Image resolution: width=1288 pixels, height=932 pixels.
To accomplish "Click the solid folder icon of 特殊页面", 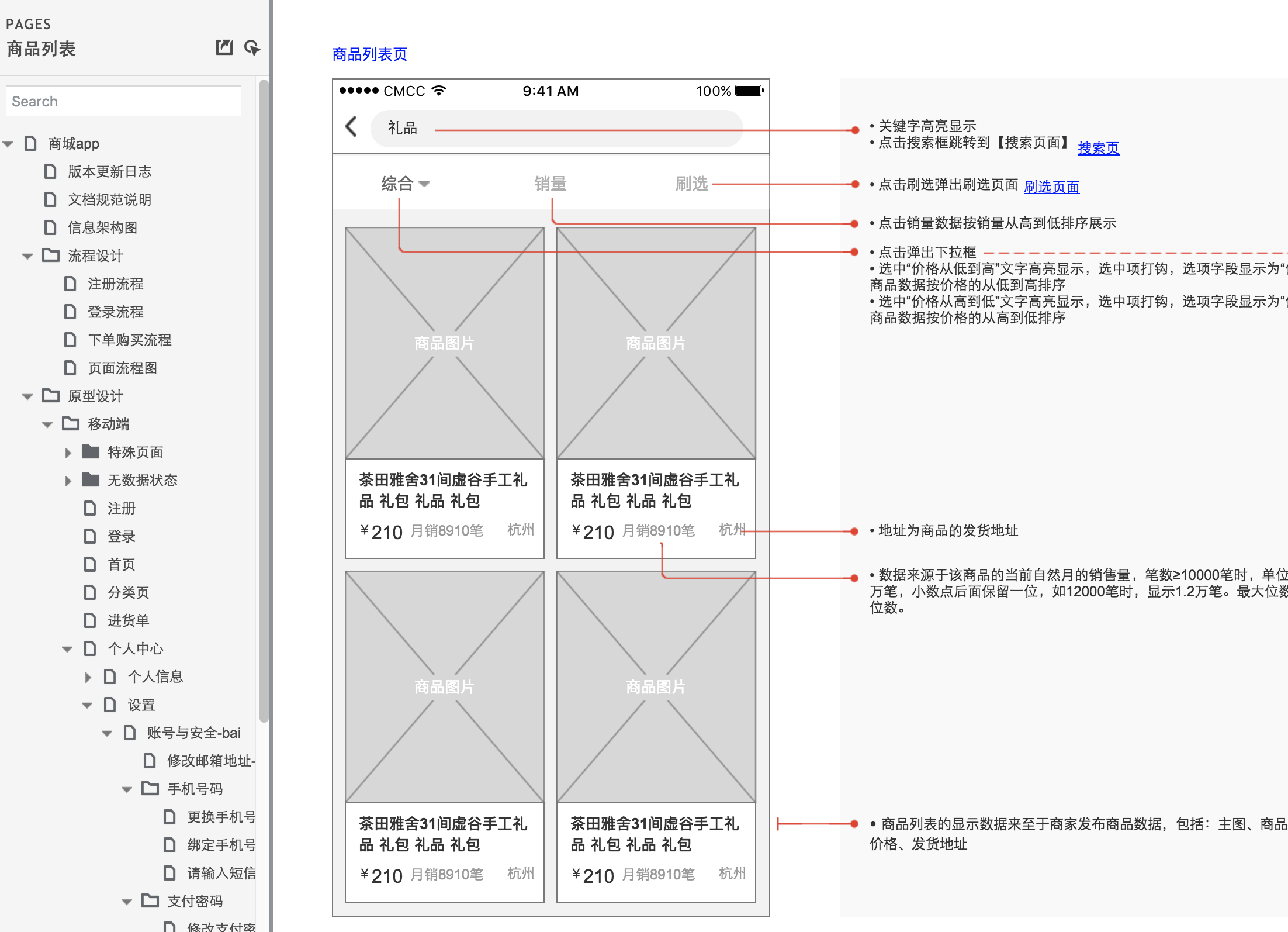I will pos(91,451).
